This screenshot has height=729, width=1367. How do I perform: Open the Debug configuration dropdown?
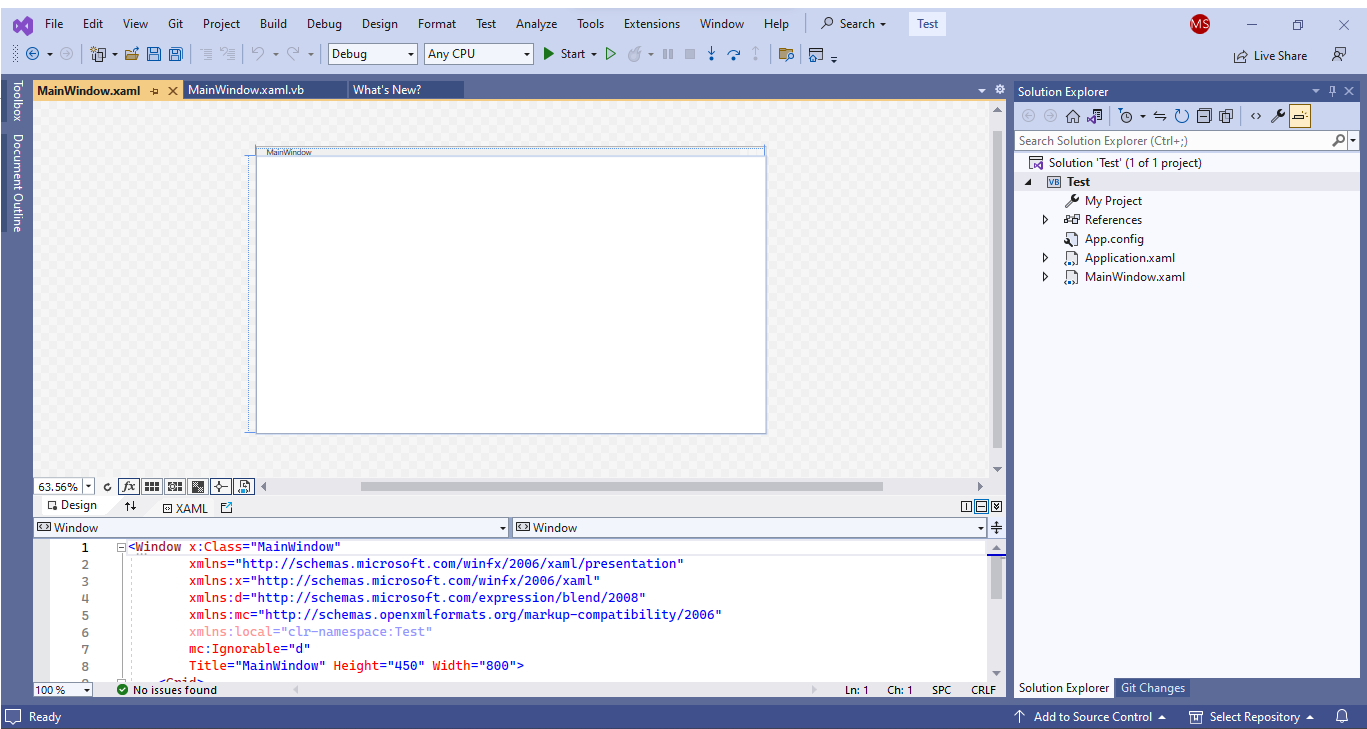[x=373, y=54]
